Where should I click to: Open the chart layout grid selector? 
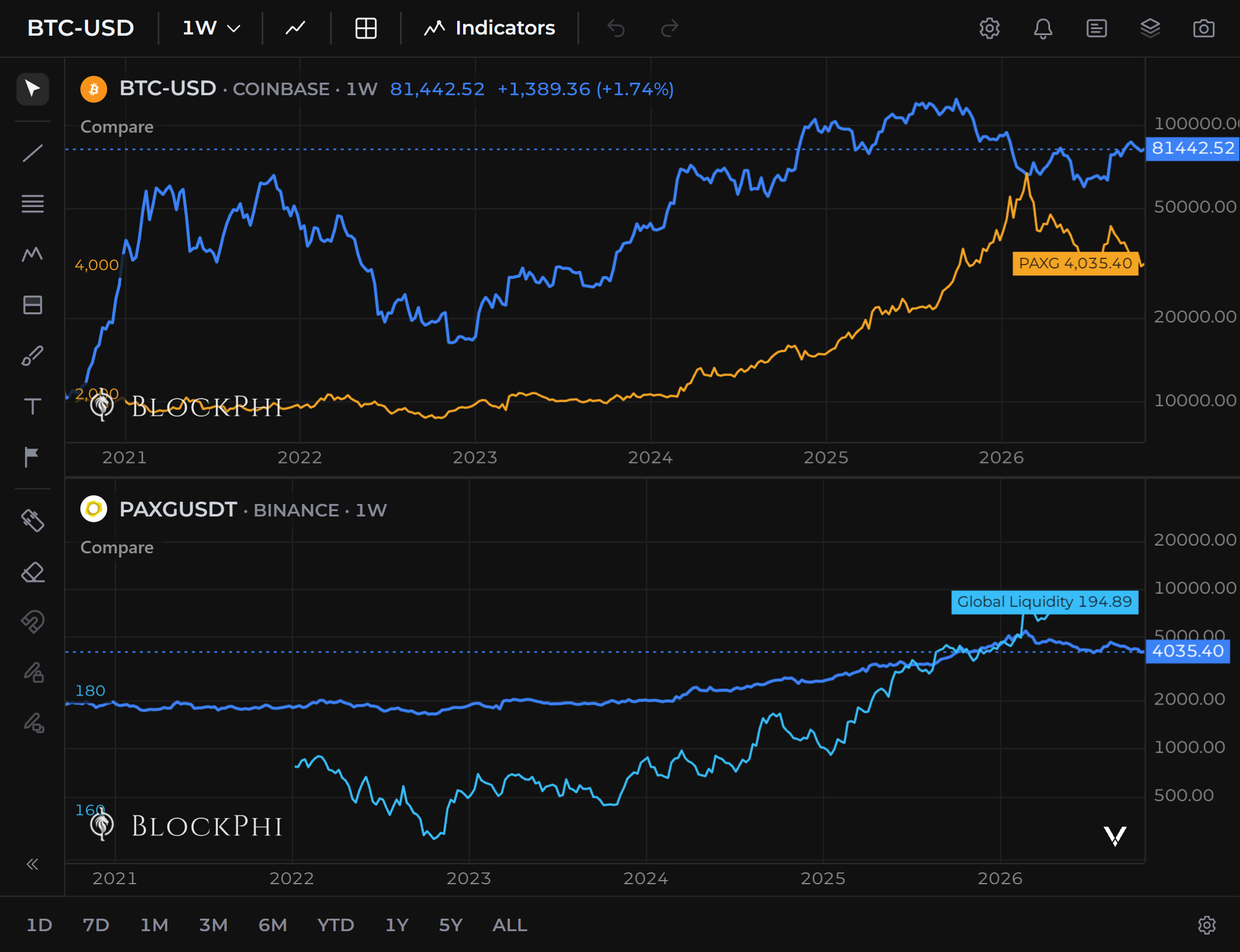[x=366, y=28]
